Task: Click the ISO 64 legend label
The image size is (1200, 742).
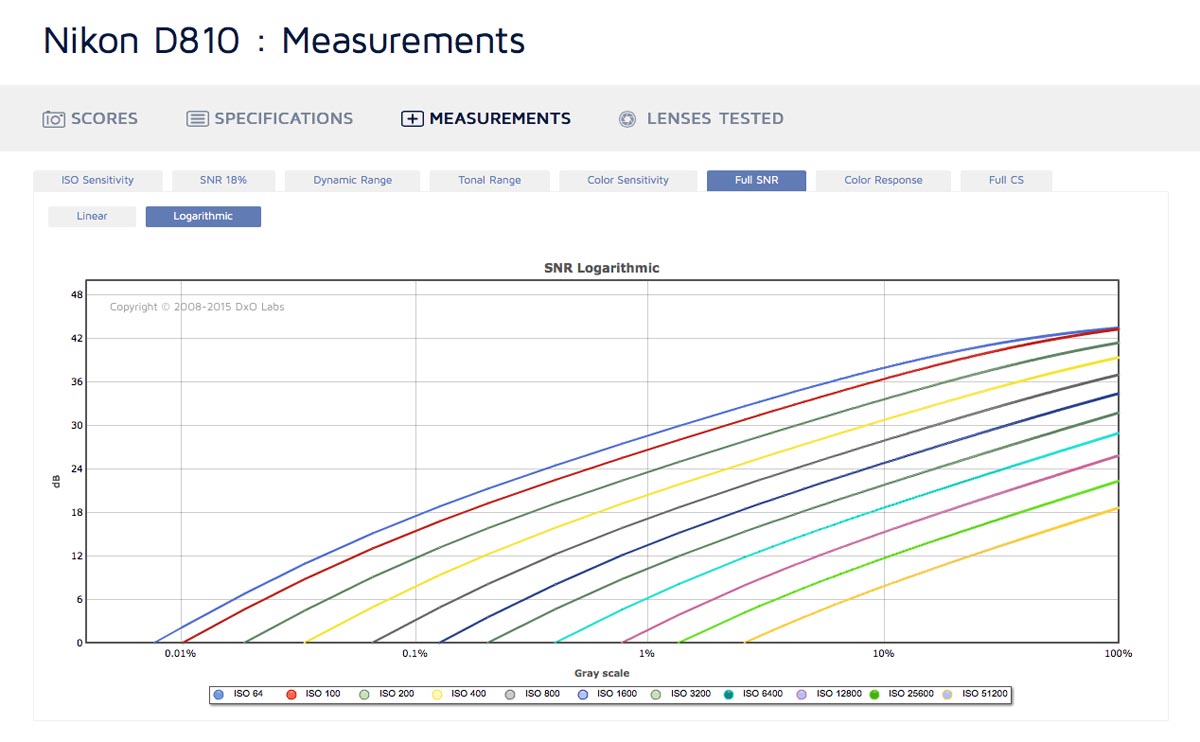Action: (x=248, y=694)
